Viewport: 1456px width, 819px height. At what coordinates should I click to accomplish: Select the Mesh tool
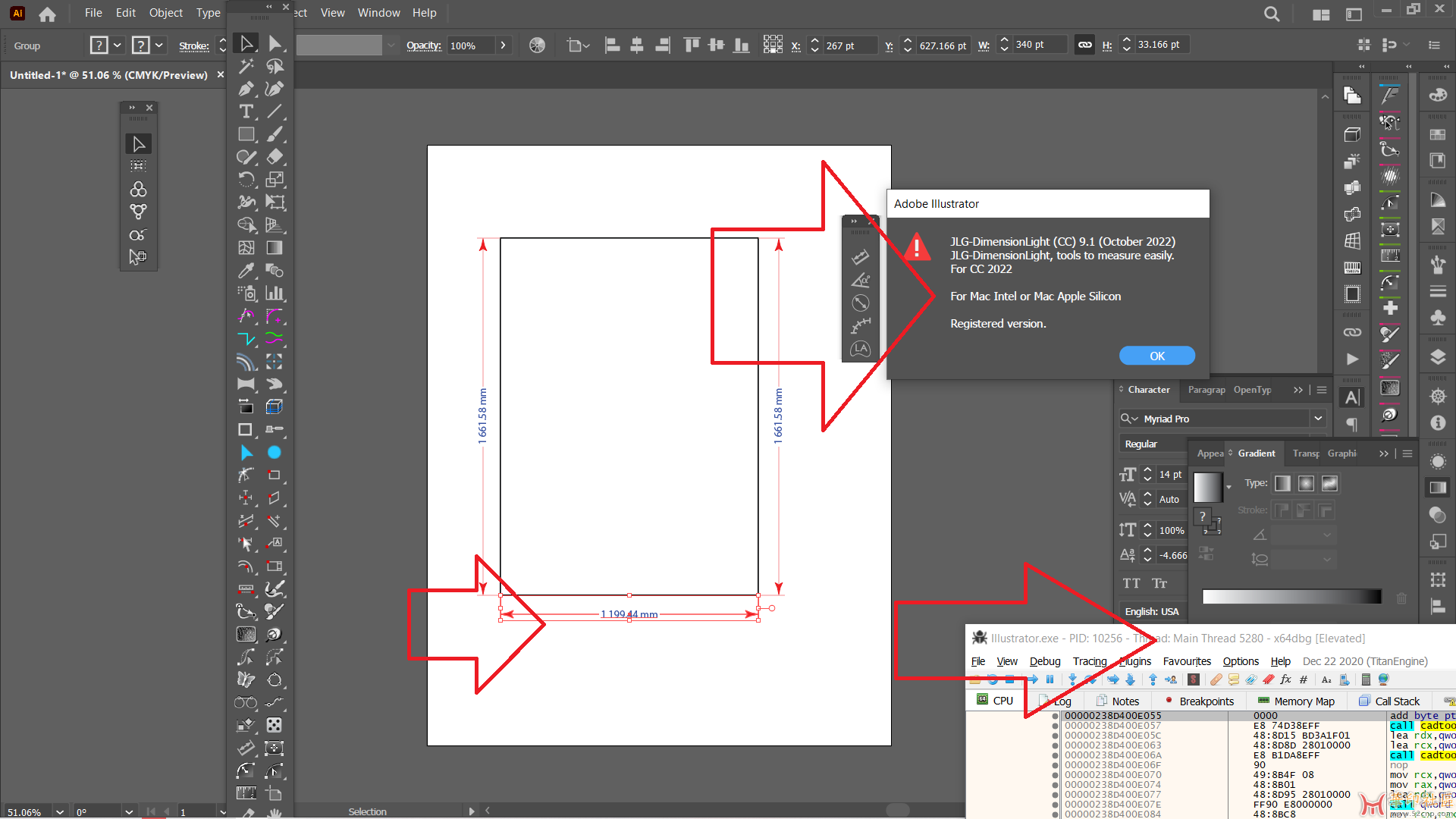point(246,248)
